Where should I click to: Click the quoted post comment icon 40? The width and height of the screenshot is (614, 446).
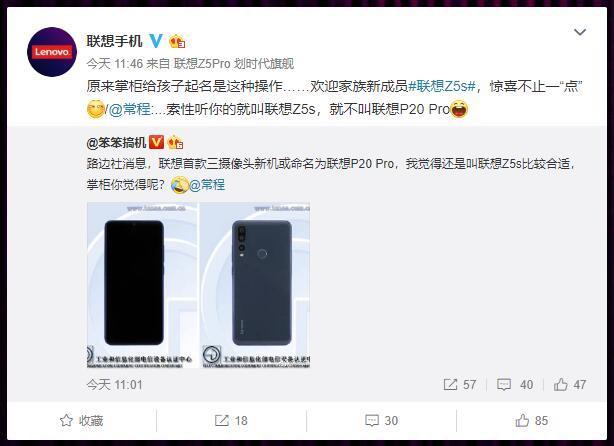(515, 385)
